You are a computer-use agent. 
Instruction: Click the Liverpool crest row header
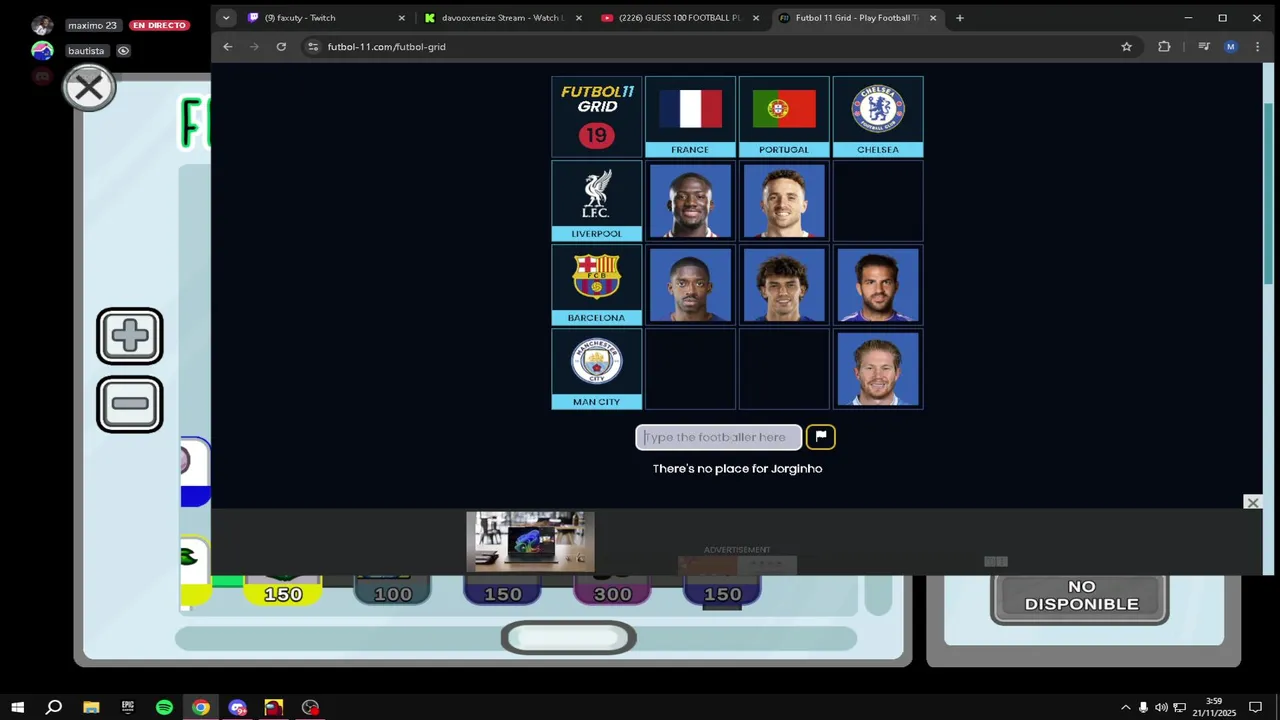[597, 201]
